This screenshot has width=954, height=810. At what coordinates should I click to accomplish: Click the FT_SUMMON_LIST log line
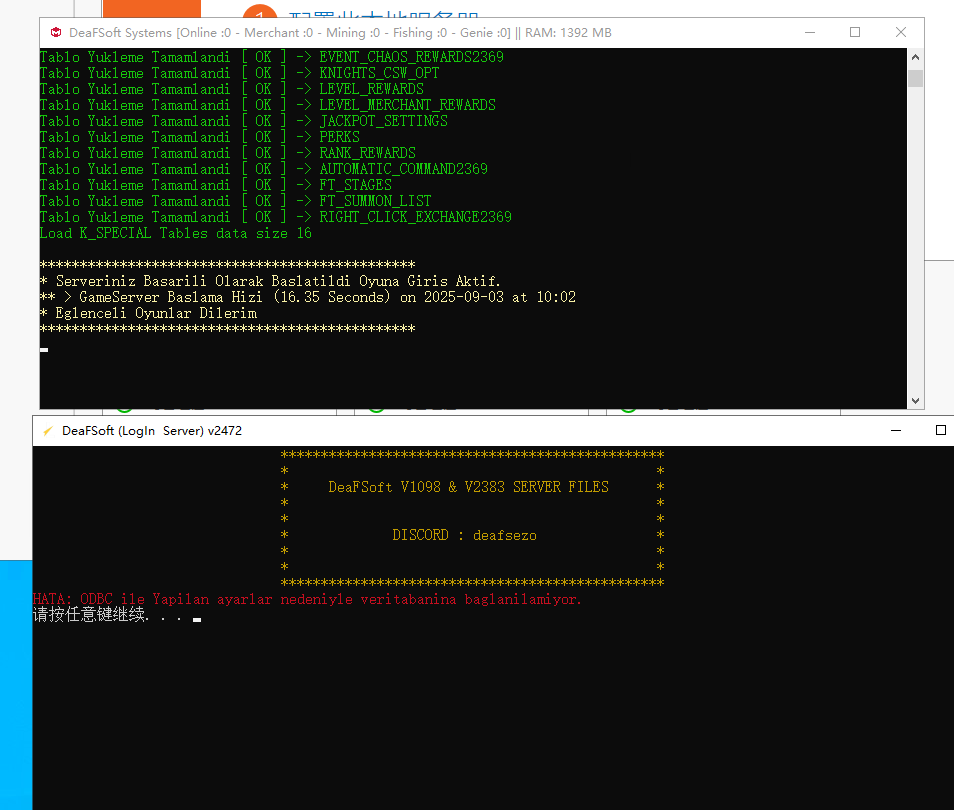point(235,201)
